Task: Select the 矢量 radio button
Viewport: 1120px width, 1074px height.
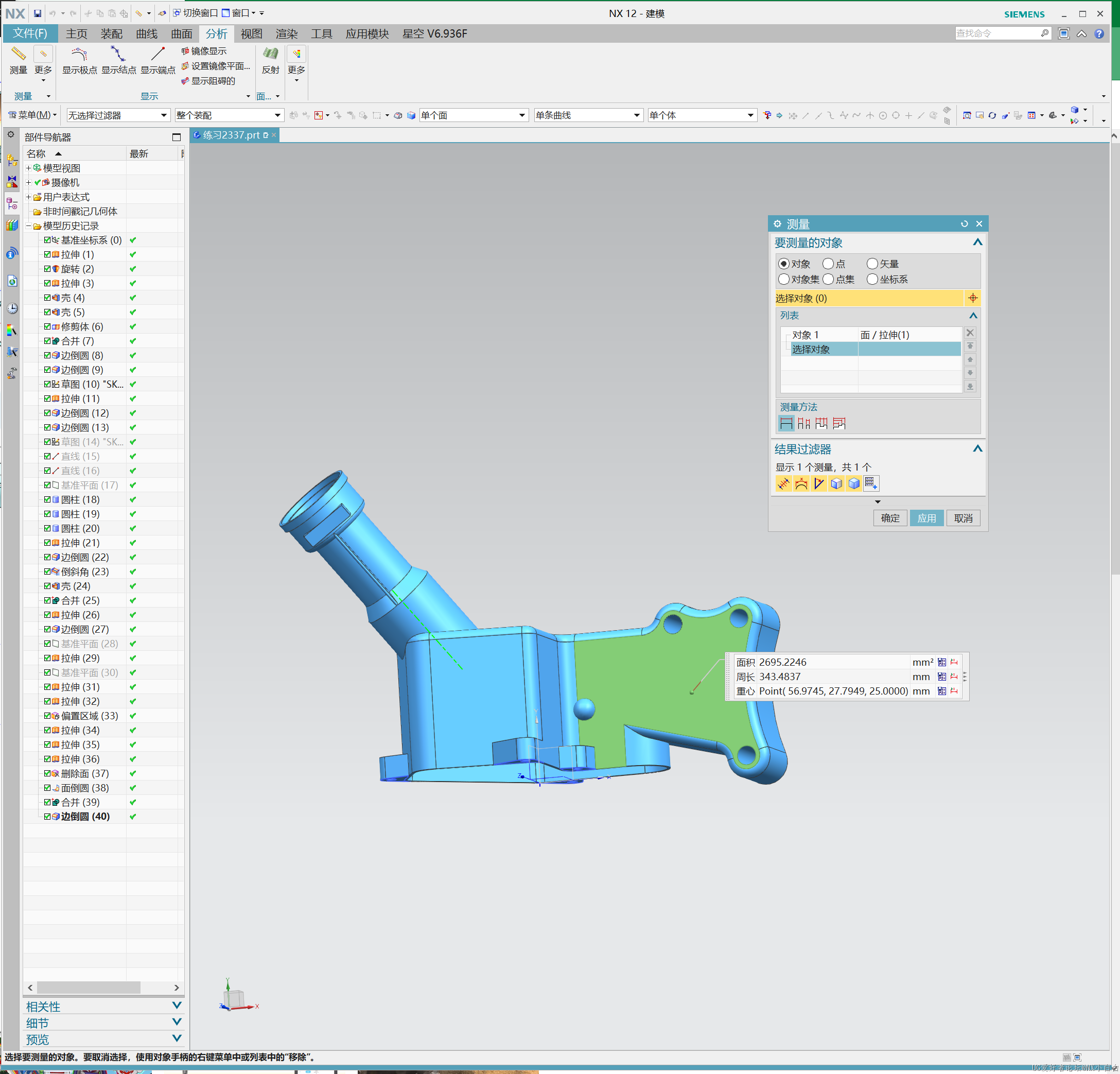Action: (x=872, y=264)
